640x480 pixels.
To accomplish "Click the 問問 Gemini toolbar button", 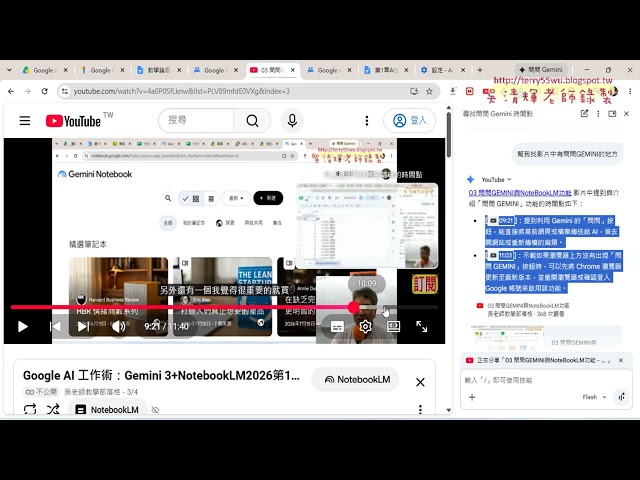I will 541,70.
